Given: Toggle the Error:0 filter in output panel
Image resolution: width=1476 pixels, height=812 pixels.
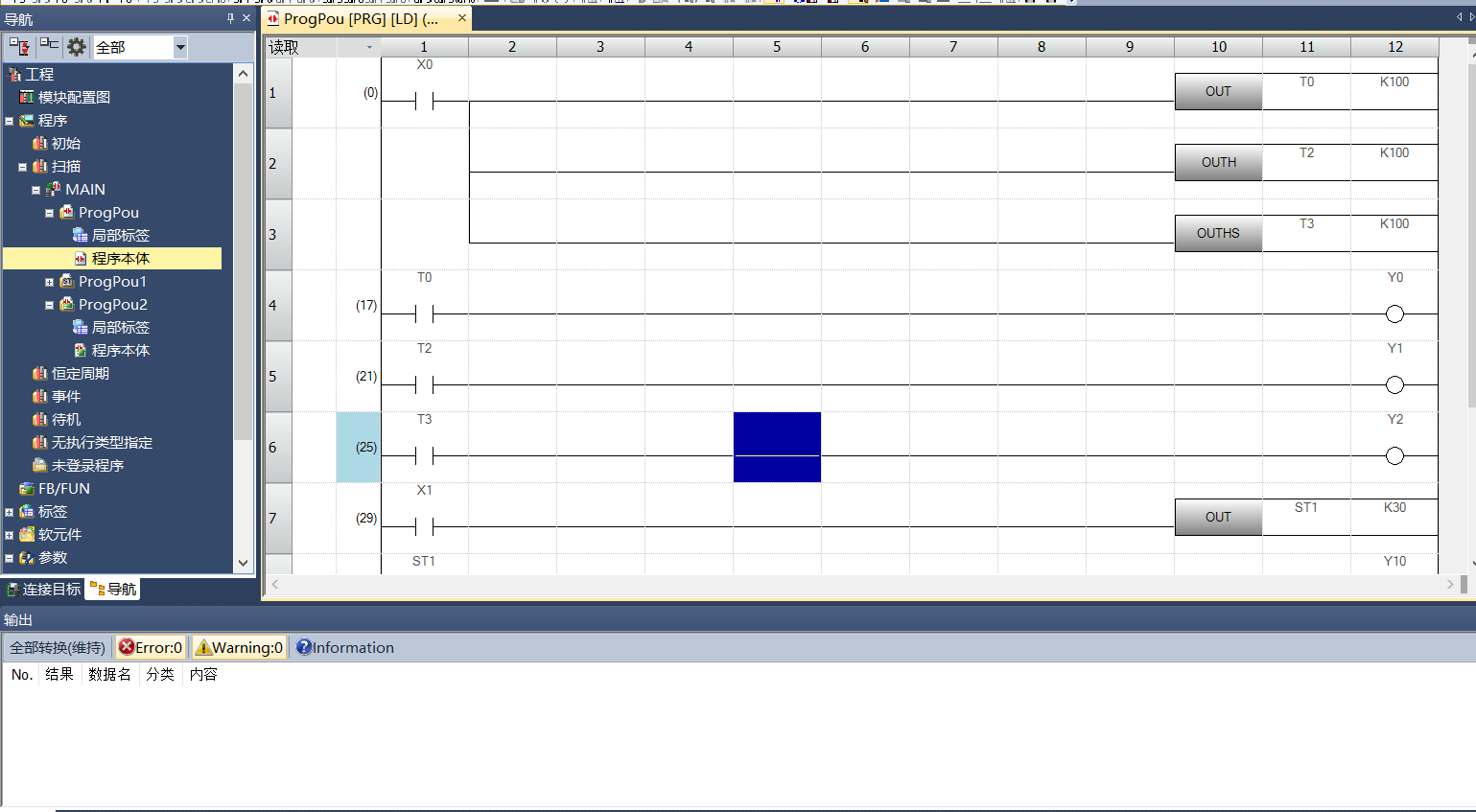Looking at the screenshot, I should pos(151,647).
